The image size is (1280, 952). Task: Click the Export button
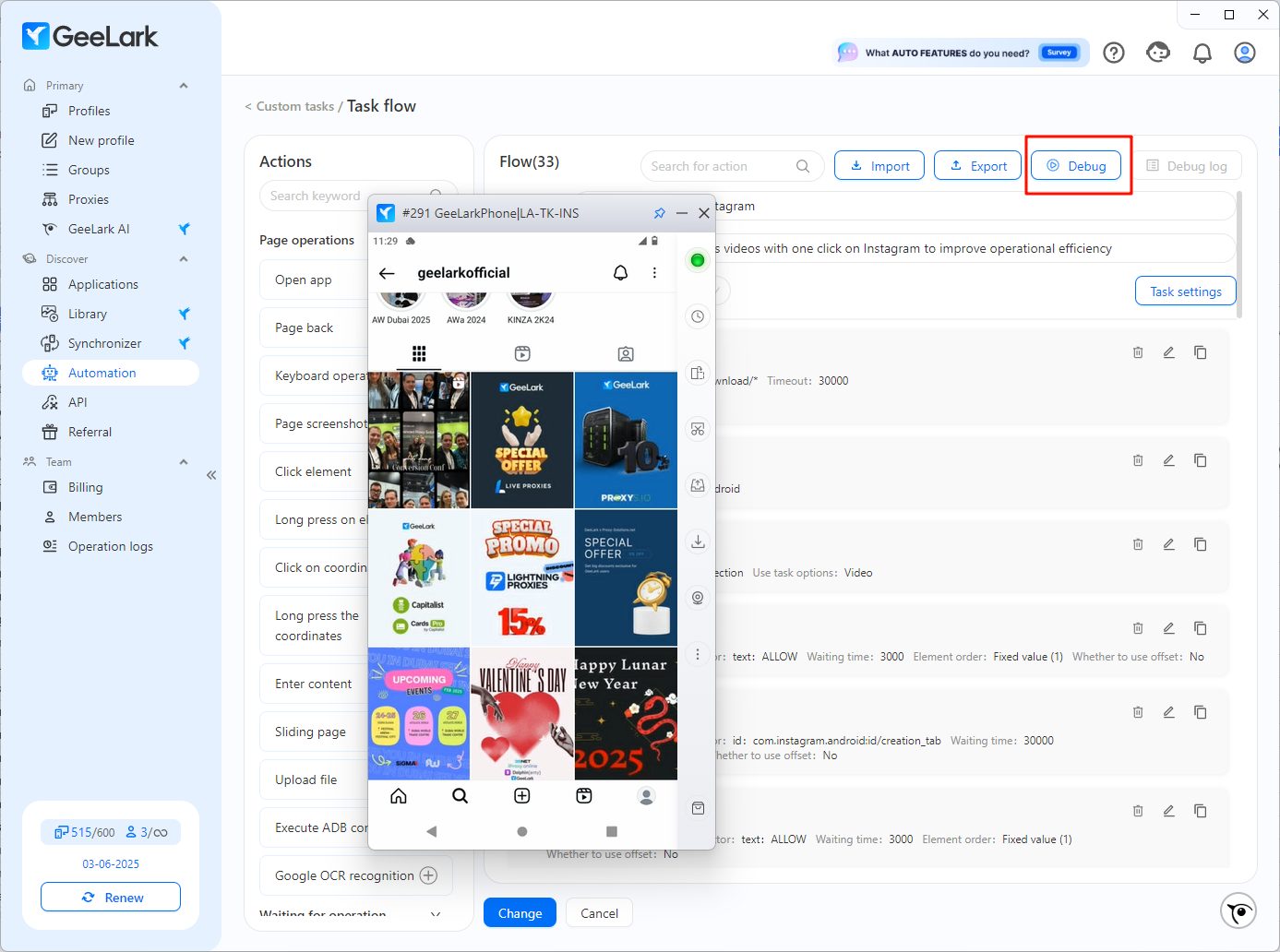coord(978,166)
